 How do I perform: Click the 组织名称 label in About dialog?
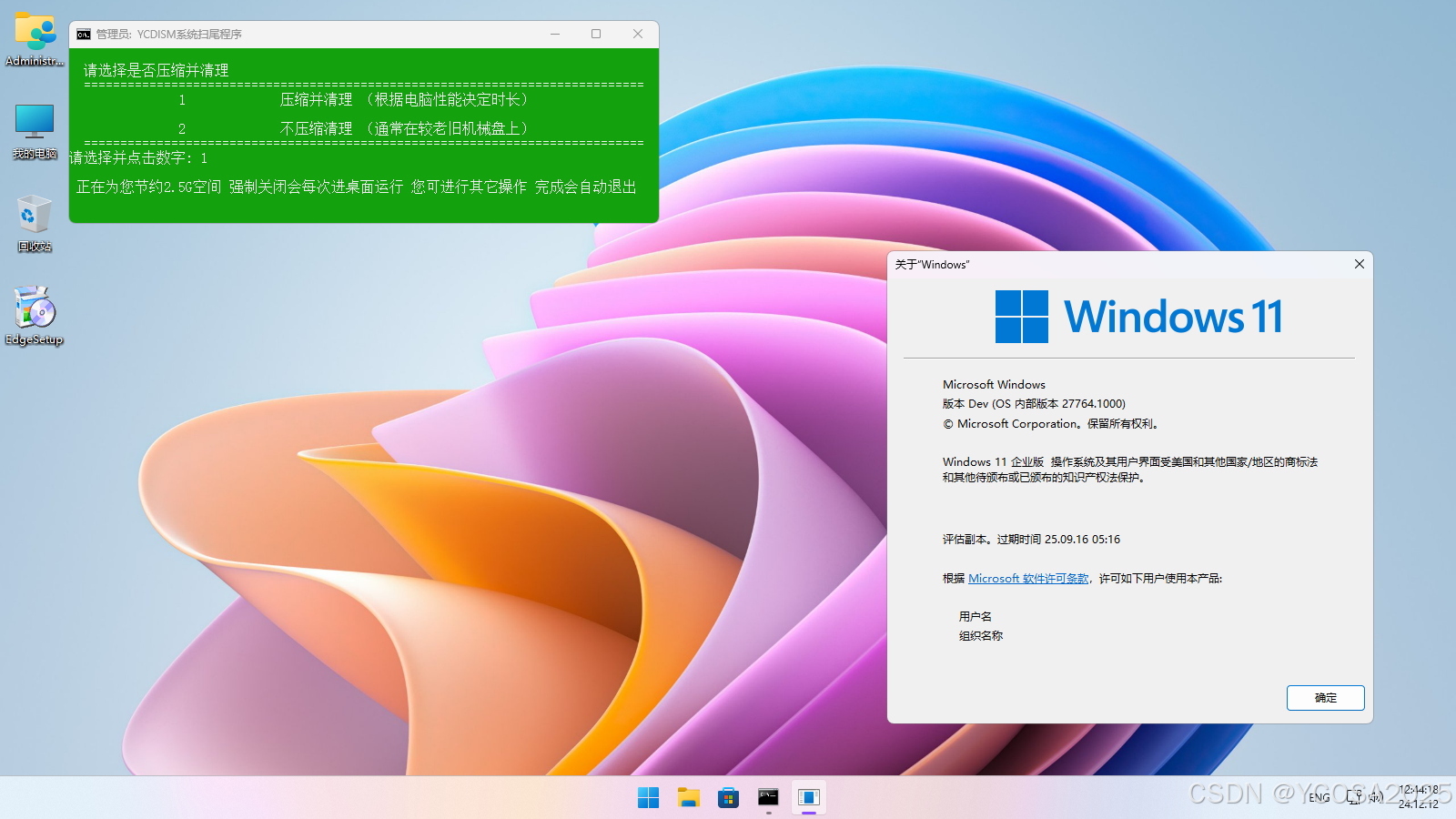(981, 636)
